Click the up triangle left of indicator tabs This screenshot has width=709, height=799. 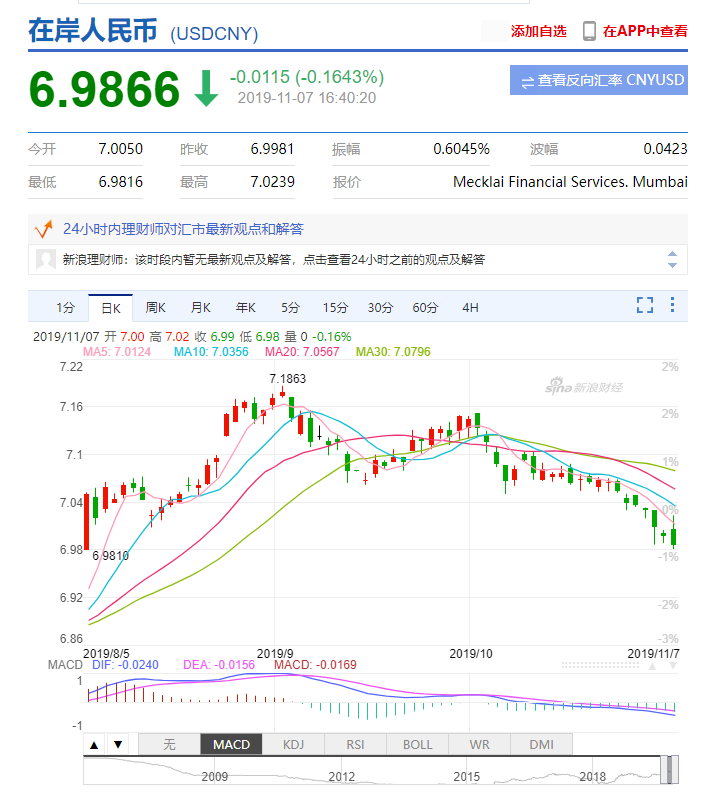point(94,745)
